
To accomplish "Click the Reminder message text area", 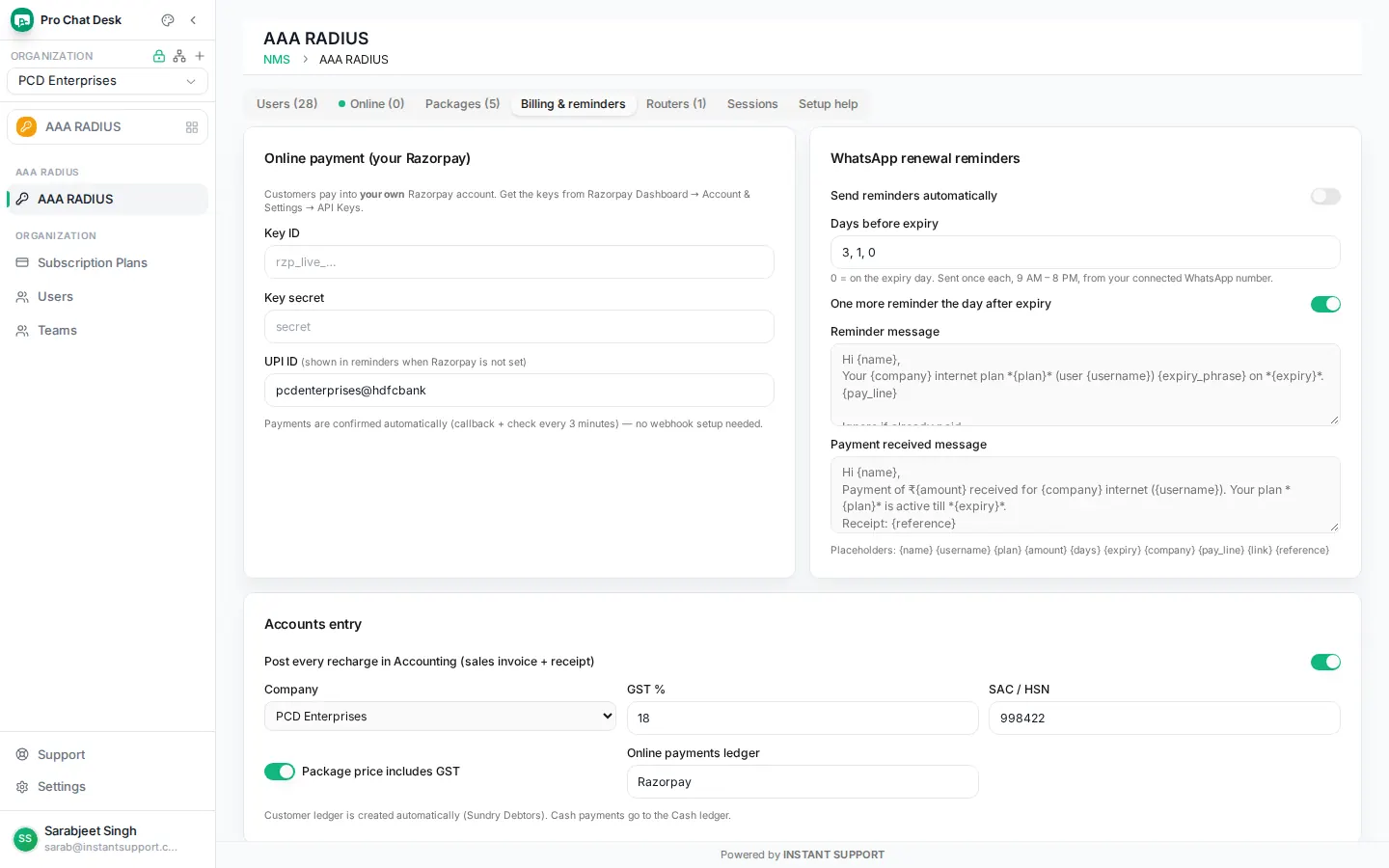I will pos(1085,385).
